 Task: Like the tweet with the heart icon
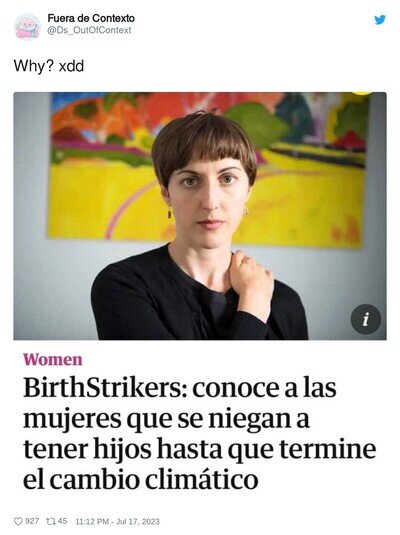coord(18,521)
